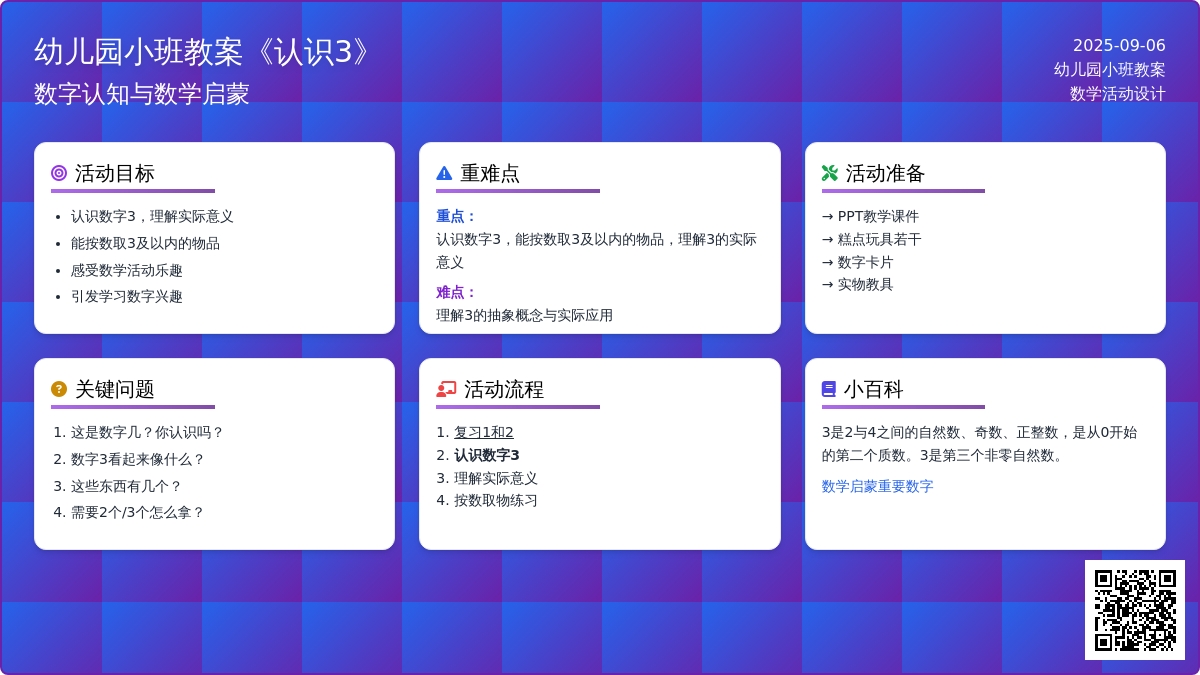This screenshot has width=1200, height=675.
Task: Click the underlined 复习1和2 step
Action: [x=484, y=432]
